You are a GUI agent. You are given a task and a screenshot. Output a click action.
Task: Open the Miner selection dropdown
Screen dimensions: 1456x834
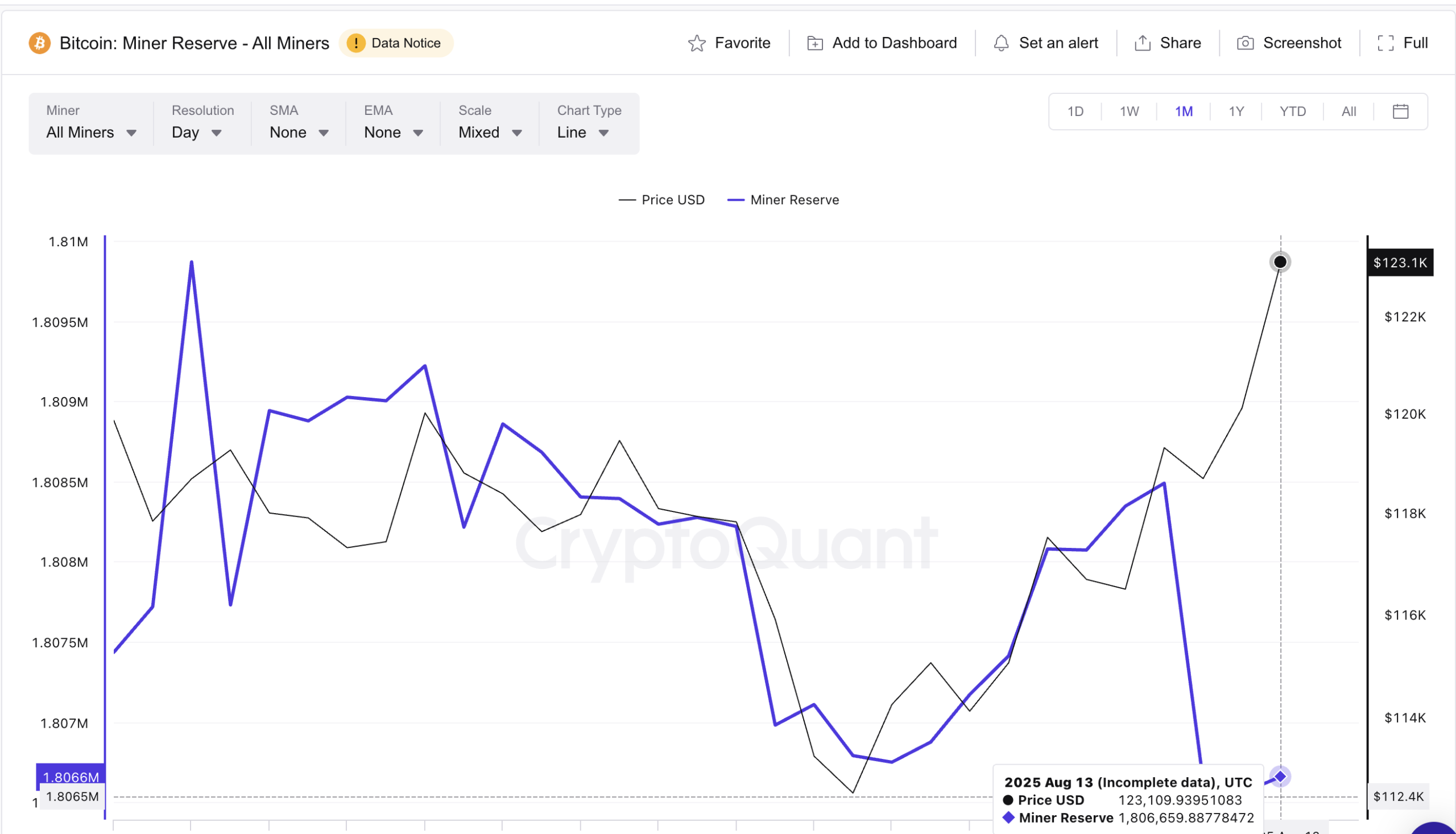[x=90, y=133]
